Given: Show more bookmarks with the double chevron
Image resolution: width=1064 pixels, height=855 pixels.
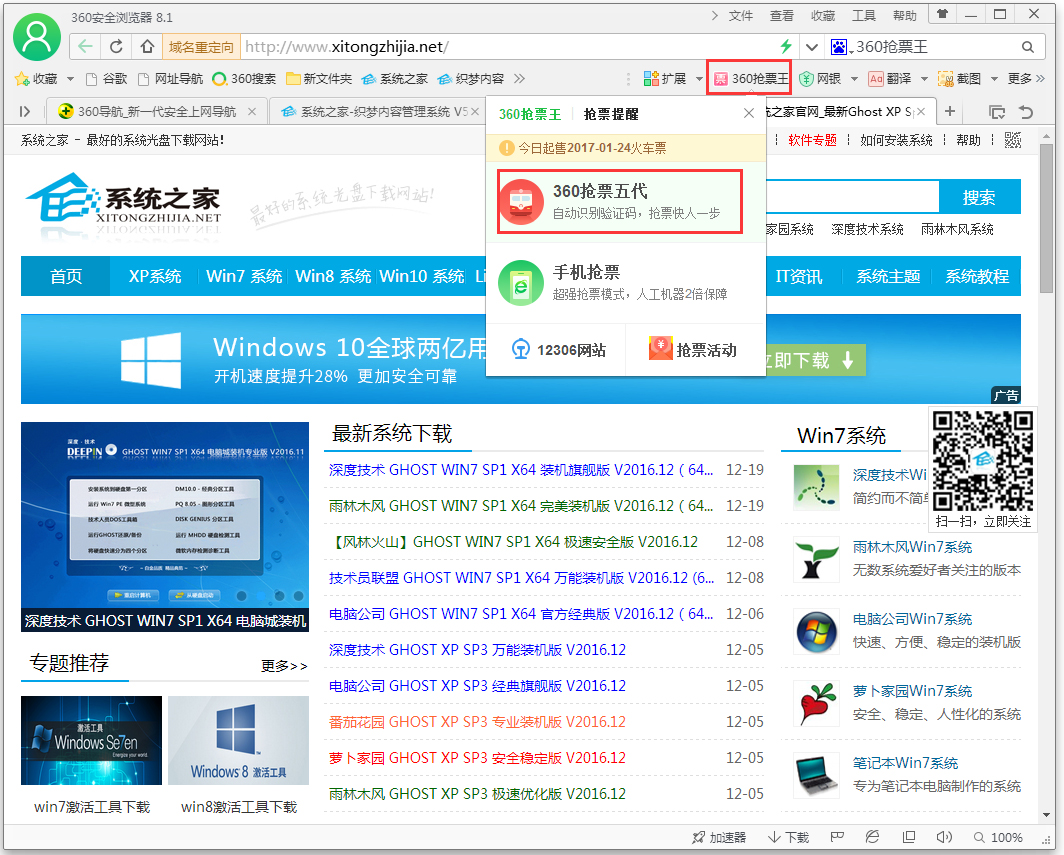Looking at the screenshot, I should coord(520,79).
